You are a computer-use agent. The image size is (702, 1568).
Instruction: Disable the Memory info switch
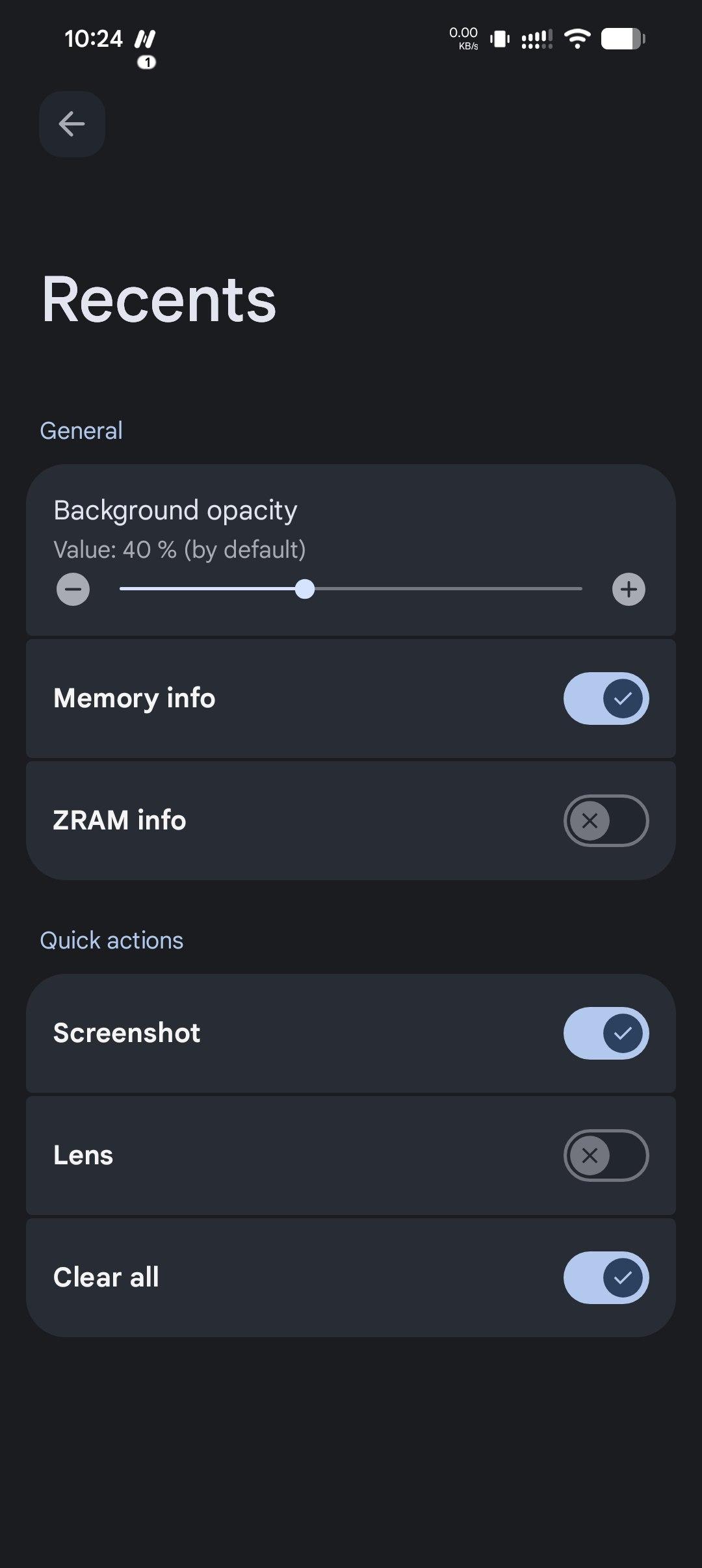click(606, 699)
